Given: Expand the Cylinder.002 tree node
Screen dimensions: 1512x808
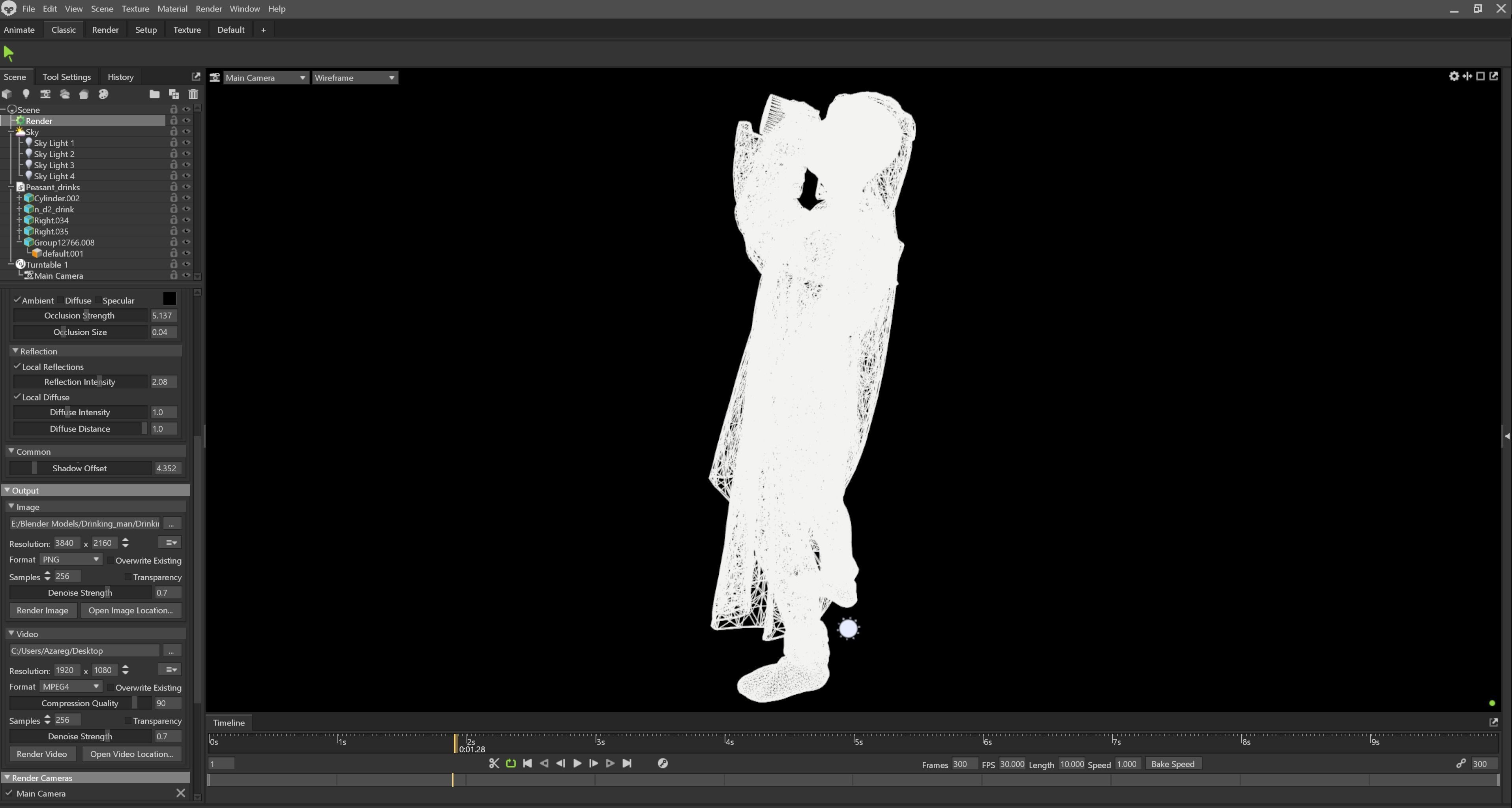Looking at the screenshot, I should point(19,199).
